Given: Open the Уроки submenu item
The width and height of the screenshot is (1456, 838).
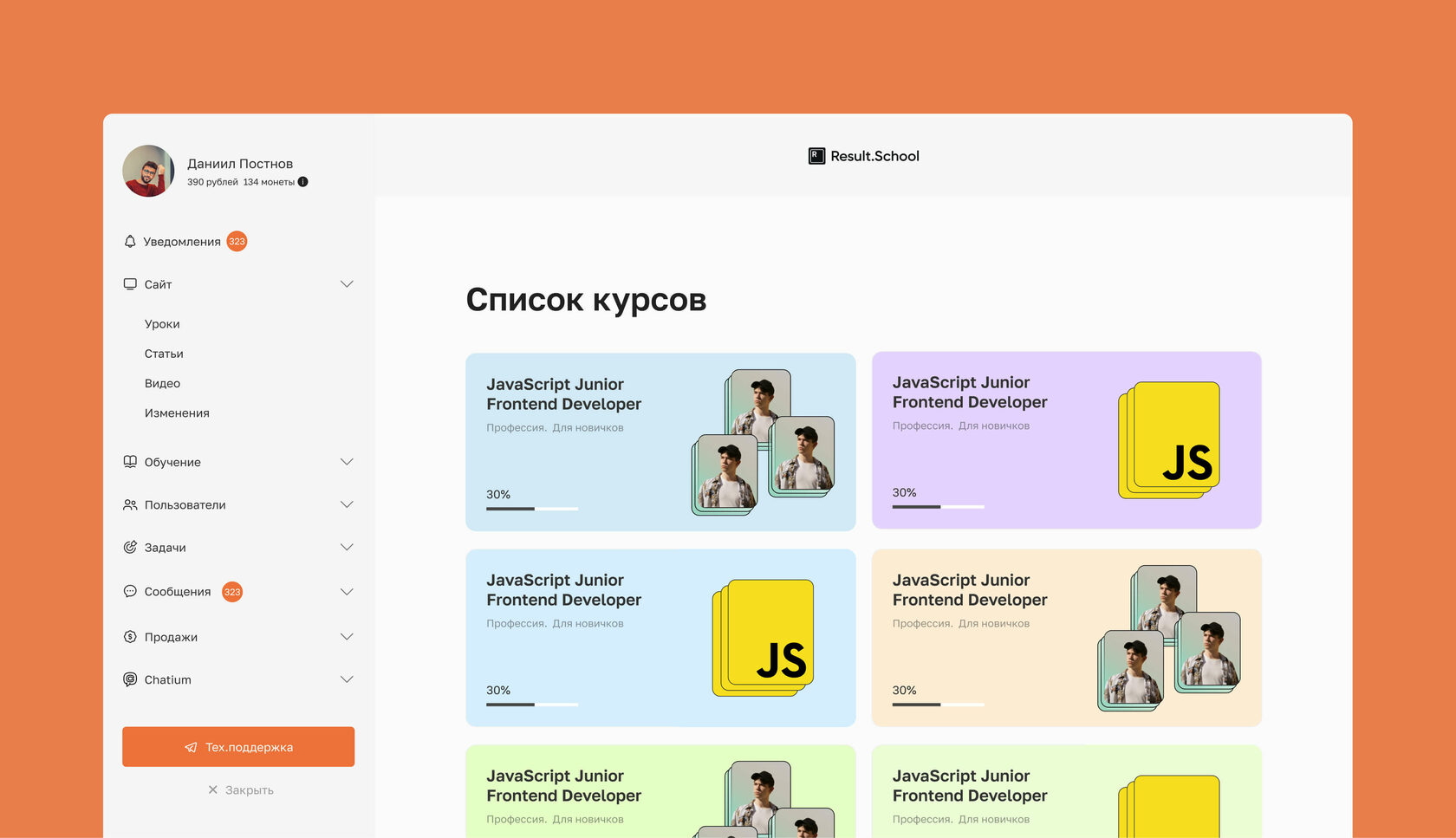Looking at the screenshot, I should coord(162,324).
